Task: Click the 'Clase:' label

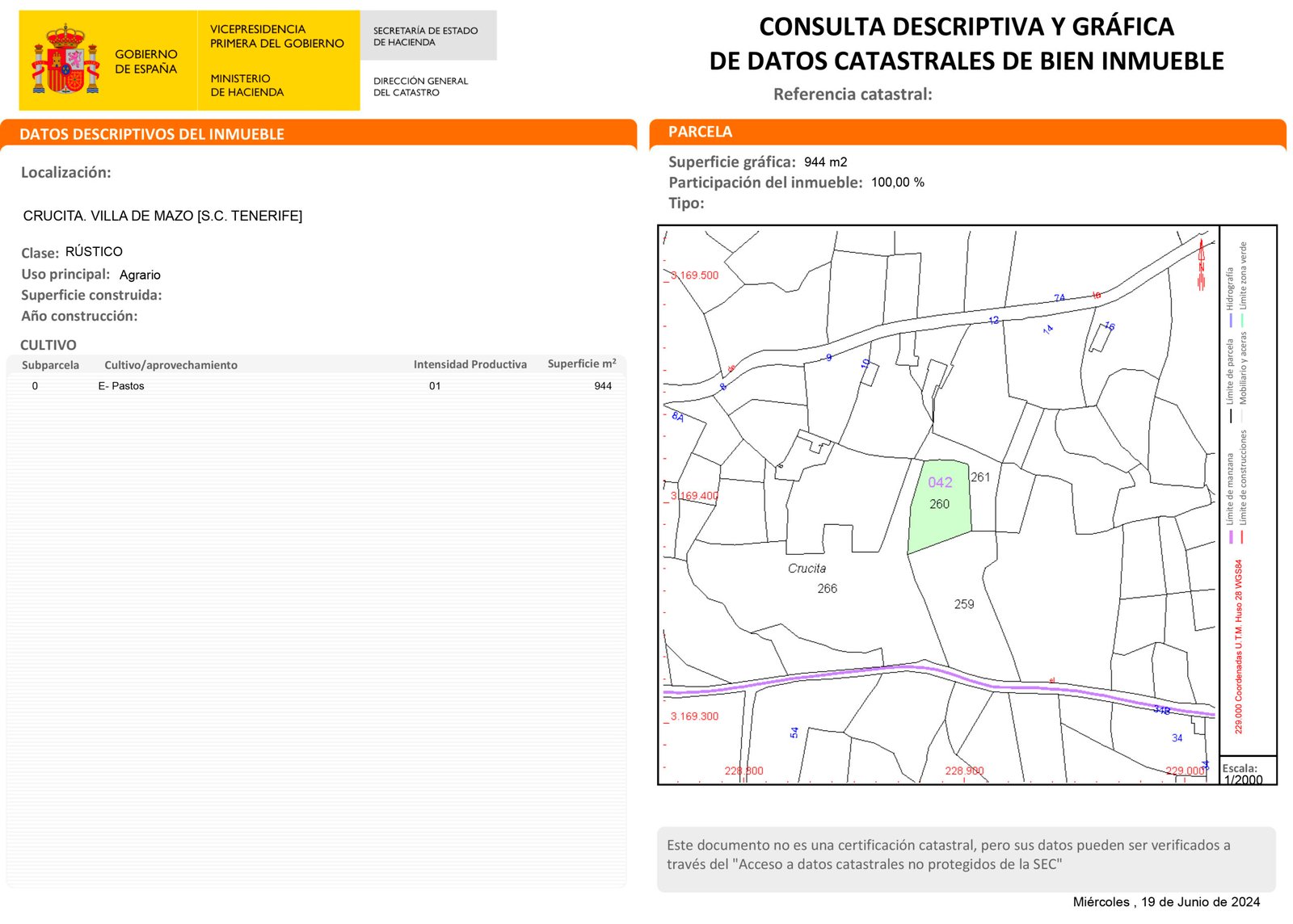Action: tap(40, 253)
